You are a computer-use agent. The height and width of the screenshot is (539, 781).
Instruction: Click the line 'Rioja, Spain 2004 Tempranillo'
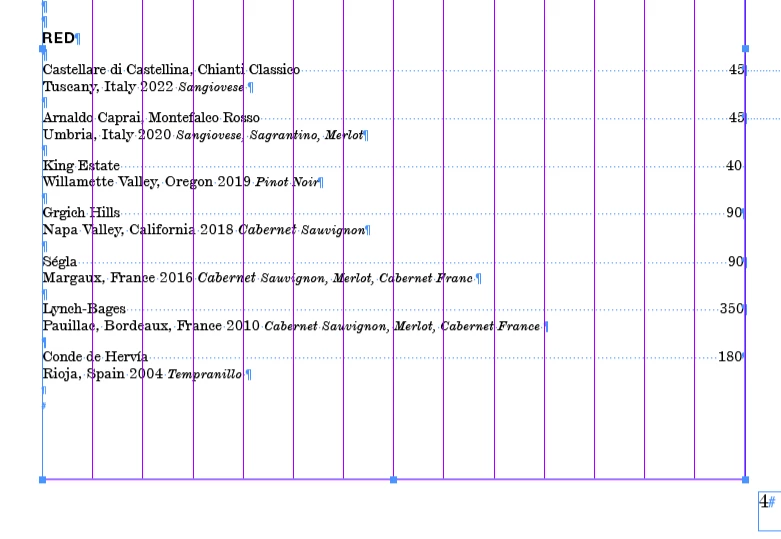142,374
